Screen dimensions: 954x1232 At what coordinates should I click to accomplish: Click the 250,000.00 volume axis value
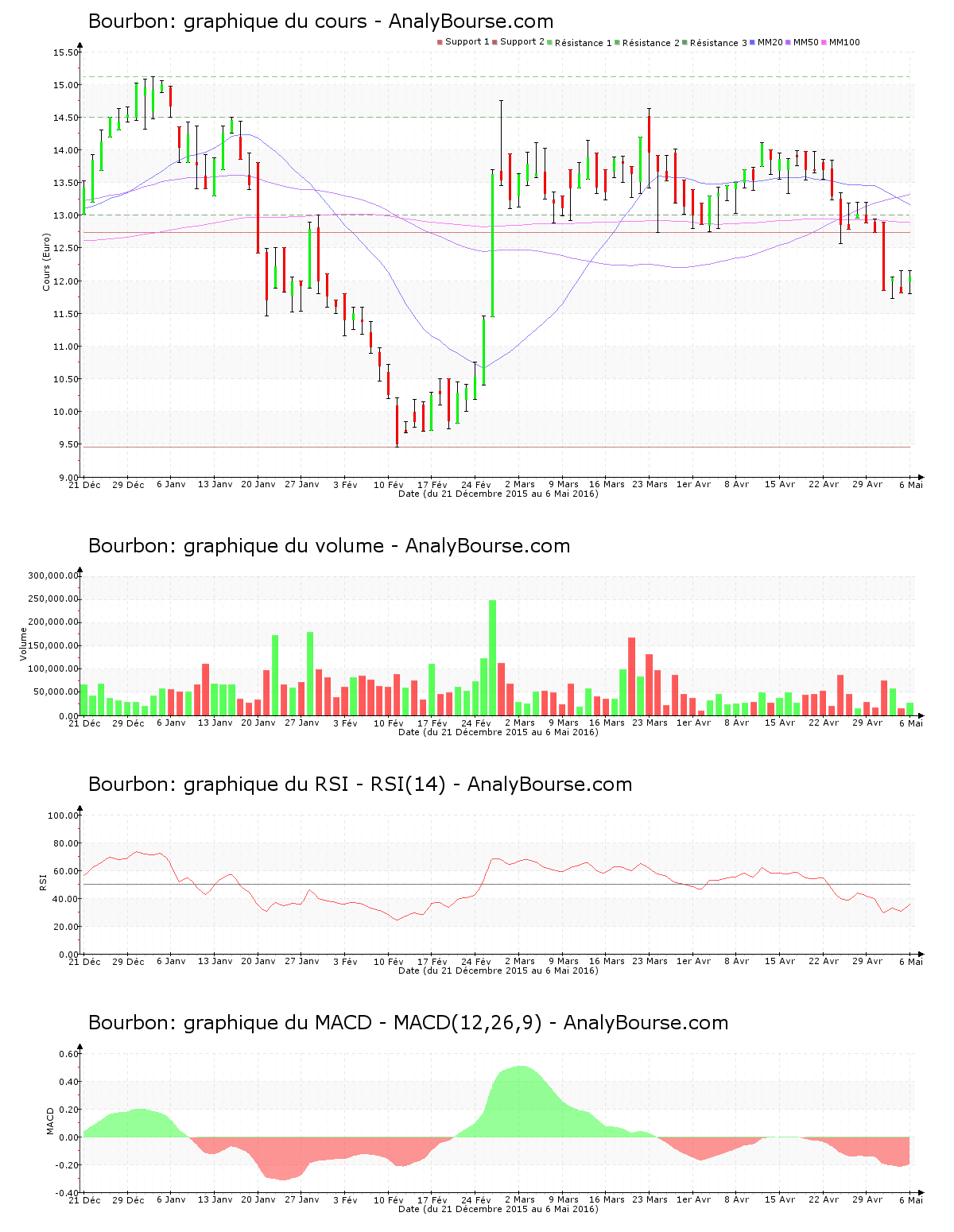click(x=53, y=599)
